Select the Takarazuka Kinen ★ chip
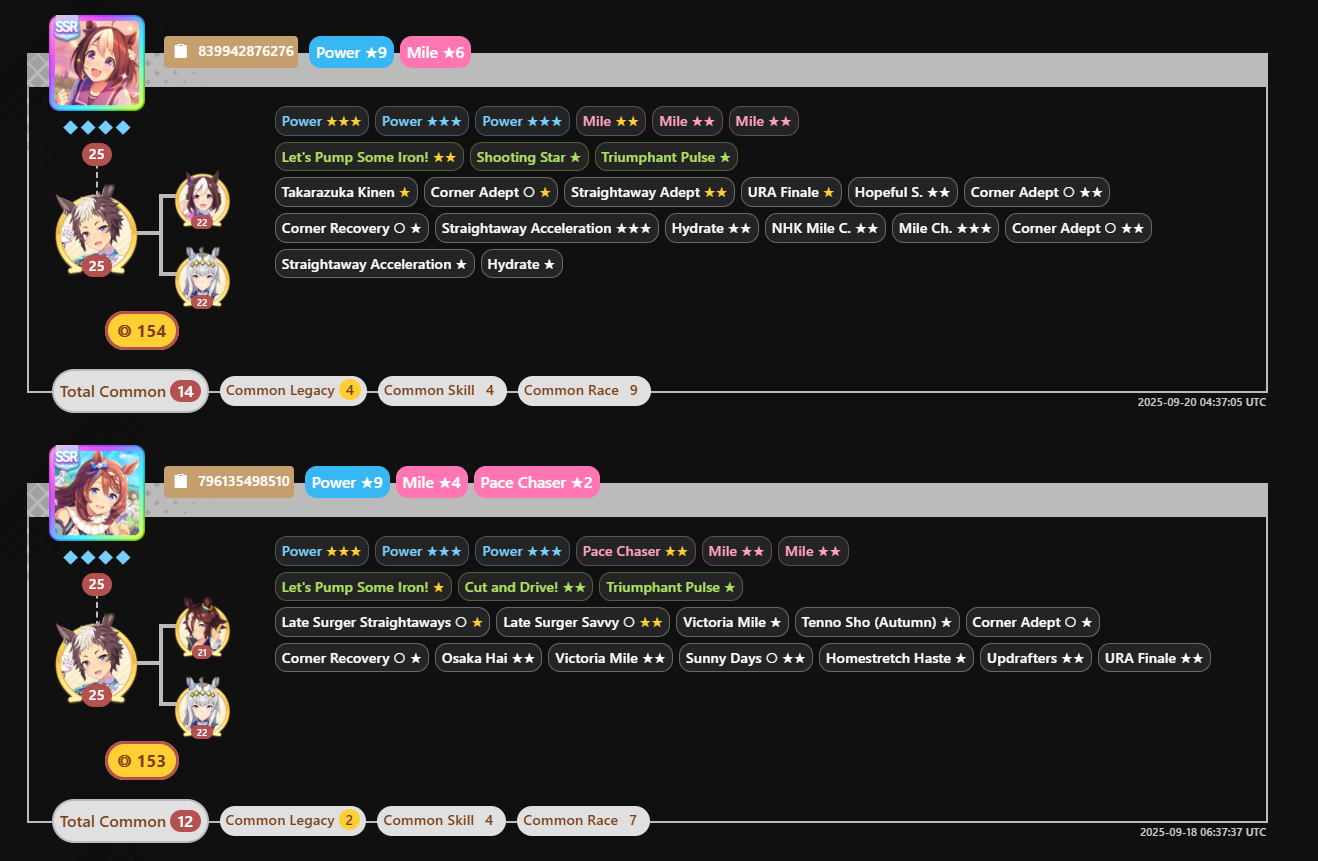 [346, 192]
